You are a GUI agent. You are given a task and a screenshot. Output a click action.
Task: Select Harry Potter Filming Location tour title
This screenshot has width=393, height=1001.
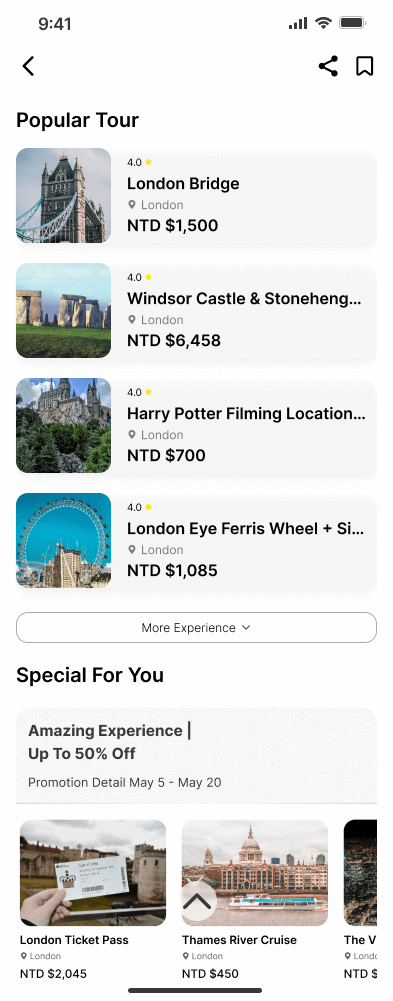pos(246,414)
